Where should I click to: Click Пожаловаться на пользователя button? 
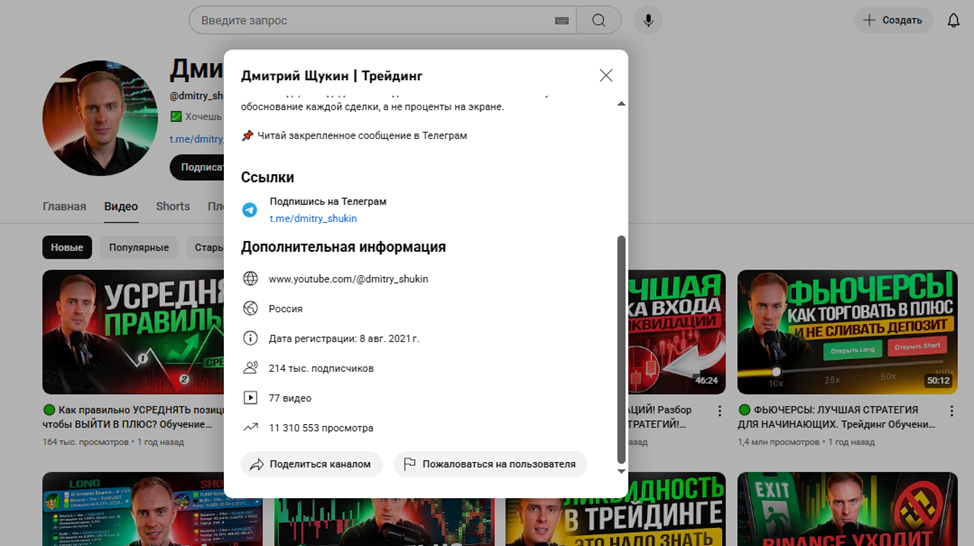490,464
